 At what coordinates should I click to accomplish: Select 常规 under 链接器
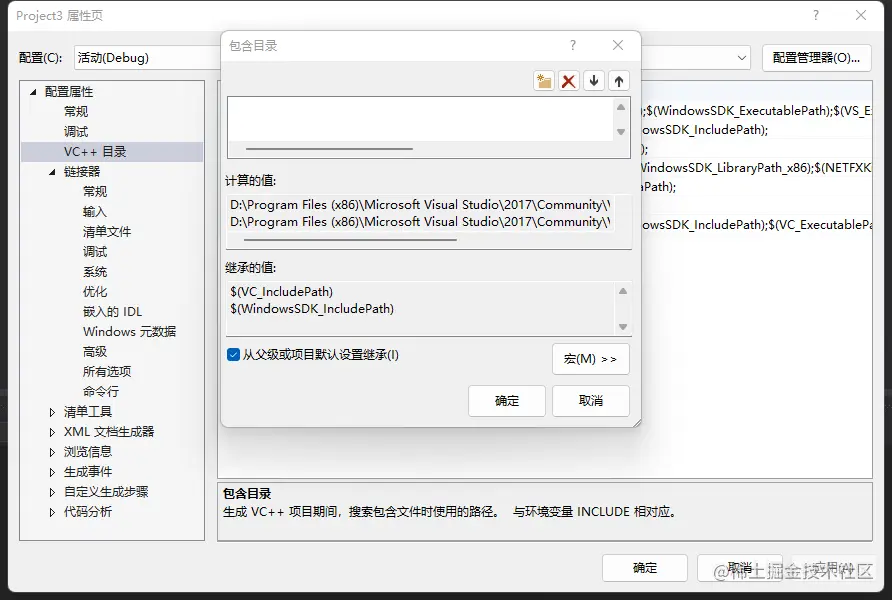[95, 192]
